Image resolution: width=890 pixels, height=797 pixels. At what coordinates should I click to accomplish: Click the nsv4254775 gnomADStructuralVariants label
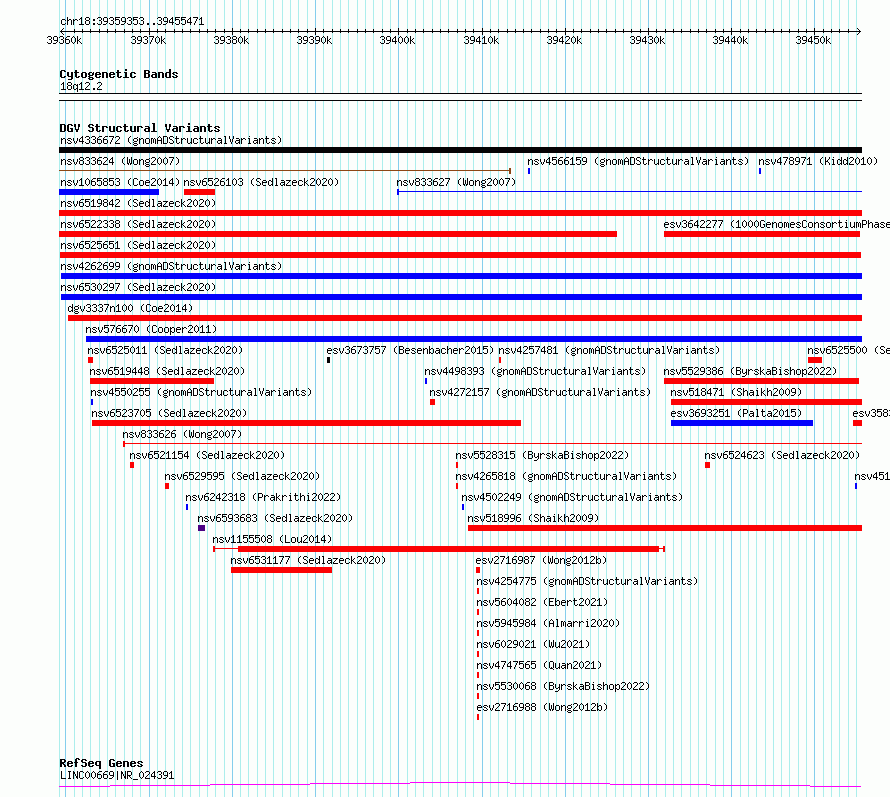click(x=587, y=581)
